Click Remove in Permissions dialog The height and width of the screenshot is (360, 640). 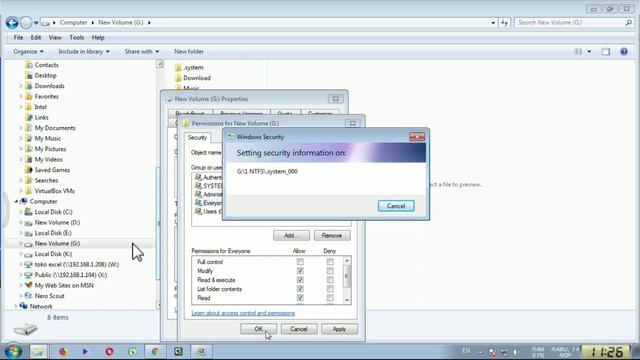(332, 236)
